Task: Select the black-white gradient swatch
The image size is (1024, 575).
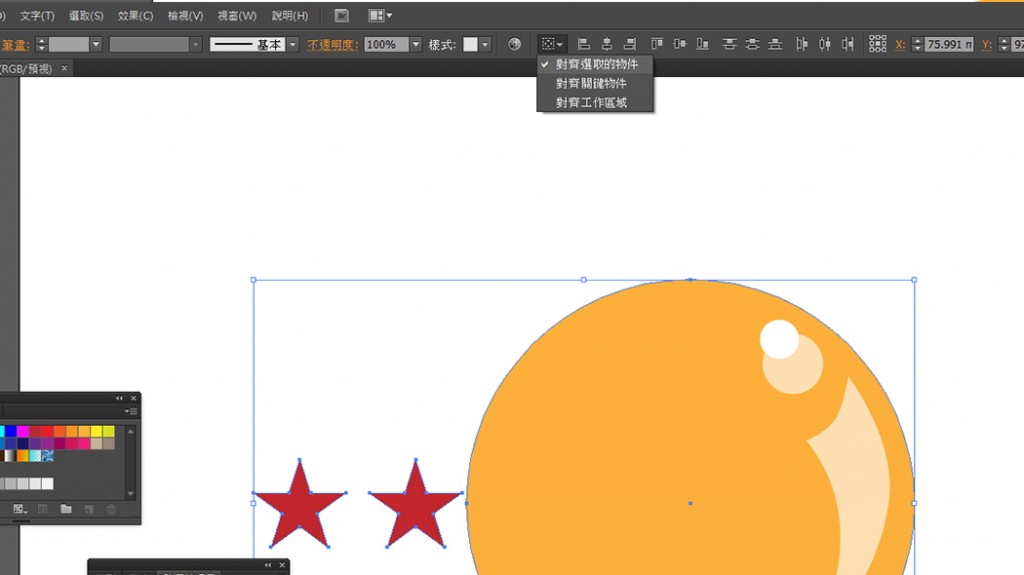Action: pyautogui.click(x=10, y=456)
